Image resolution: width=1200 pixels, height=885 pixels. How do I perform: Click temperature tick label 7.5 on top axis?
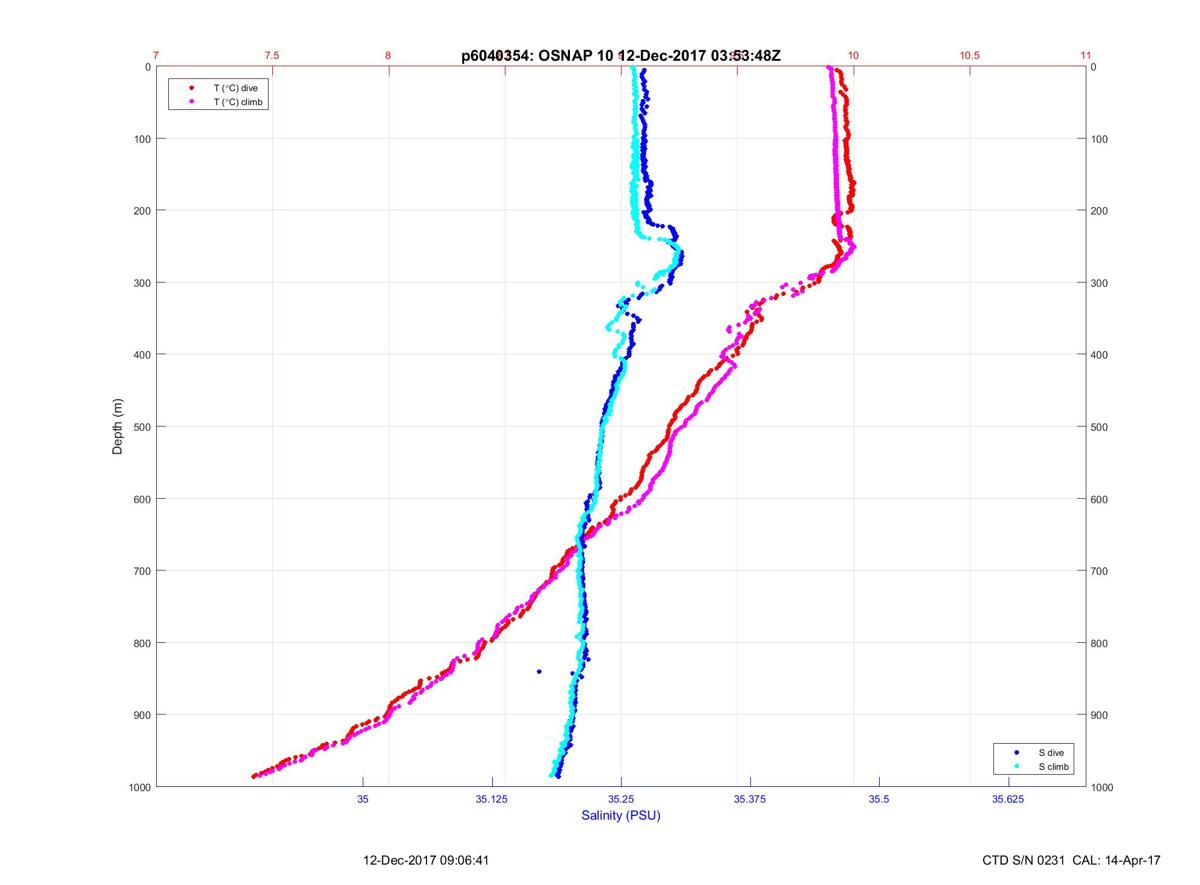pos(272,56)
